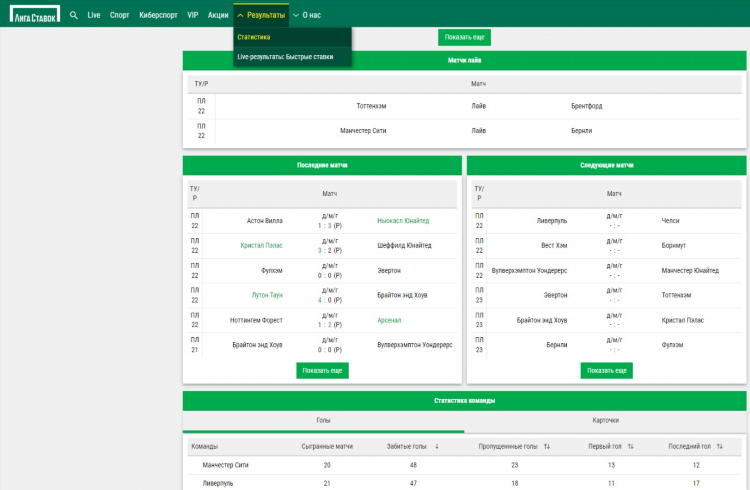Switch to Голы tab
The width and height of the screenshot is (750, 490).
(x=323, y=420)
